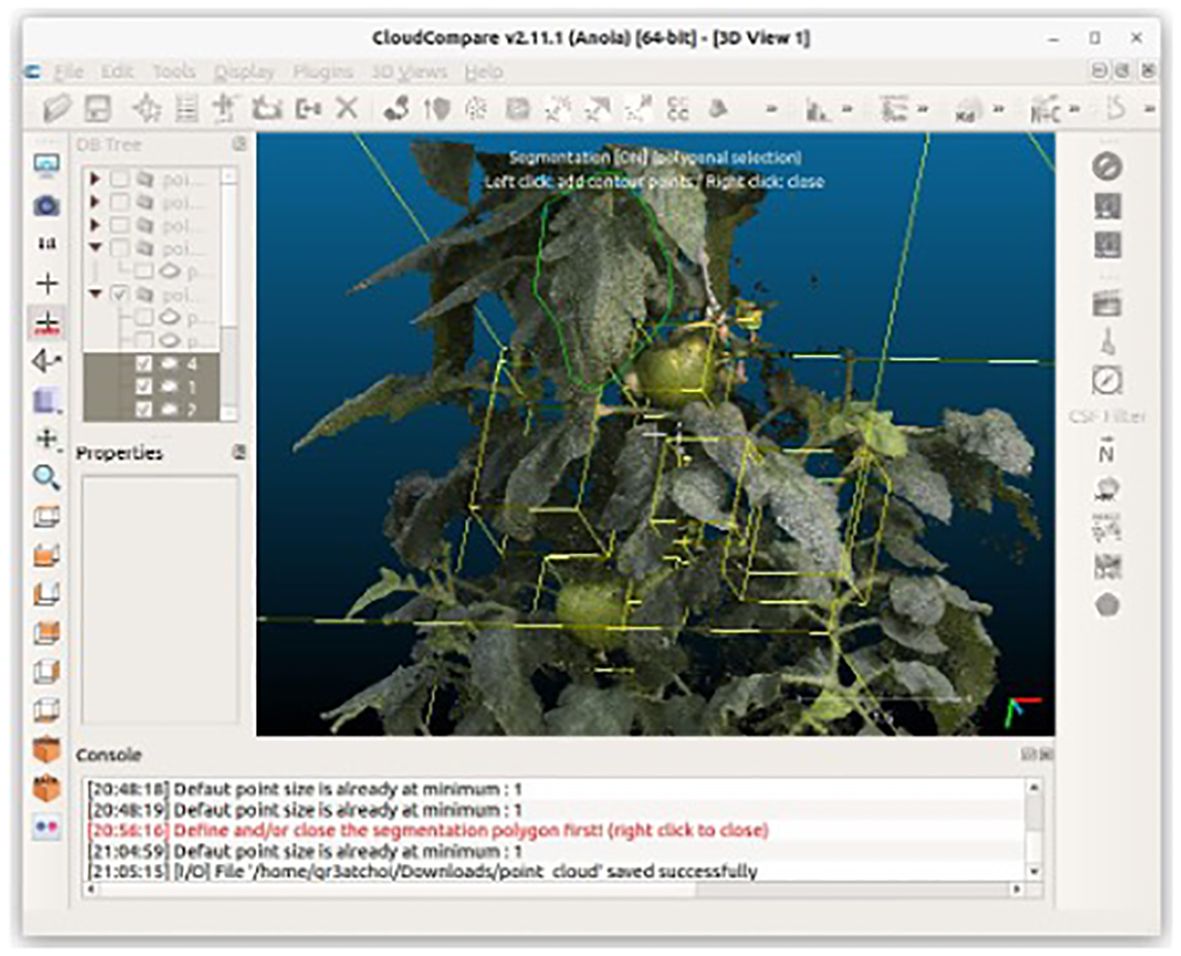
Task: Click the compass plugin icon
Action: tap(1107, 380)
